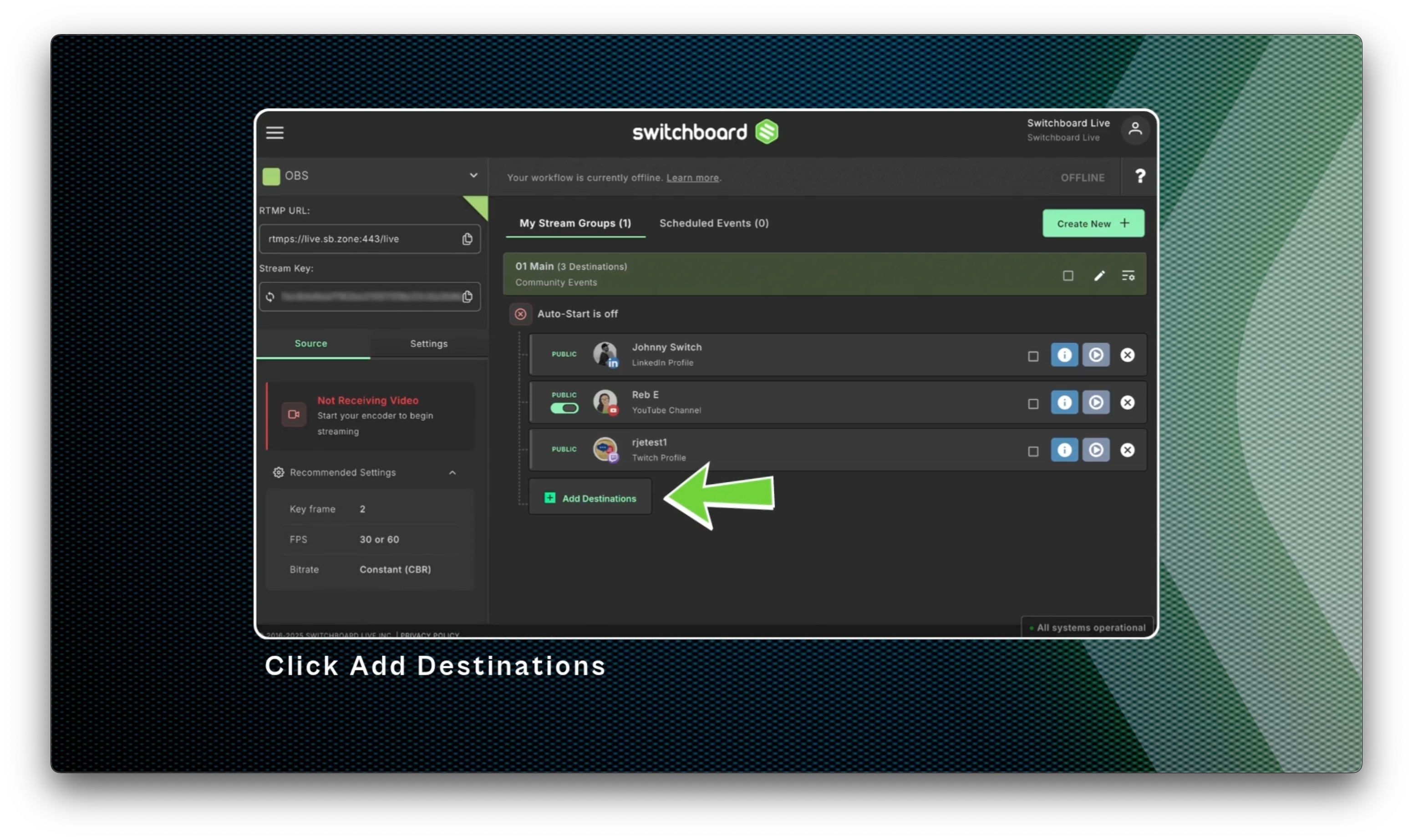The image size is (1413, 840).
Task: Click the Add Destinations button
Action: [590, 497]
